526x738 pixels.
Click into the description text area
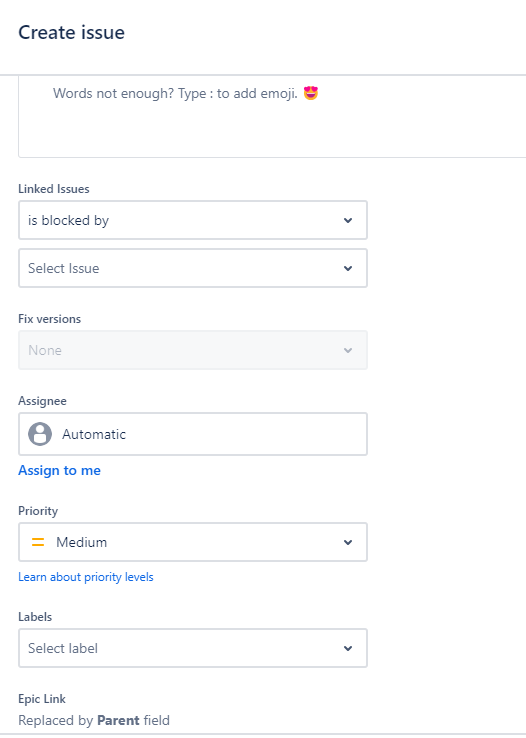(x=272, y=117)
